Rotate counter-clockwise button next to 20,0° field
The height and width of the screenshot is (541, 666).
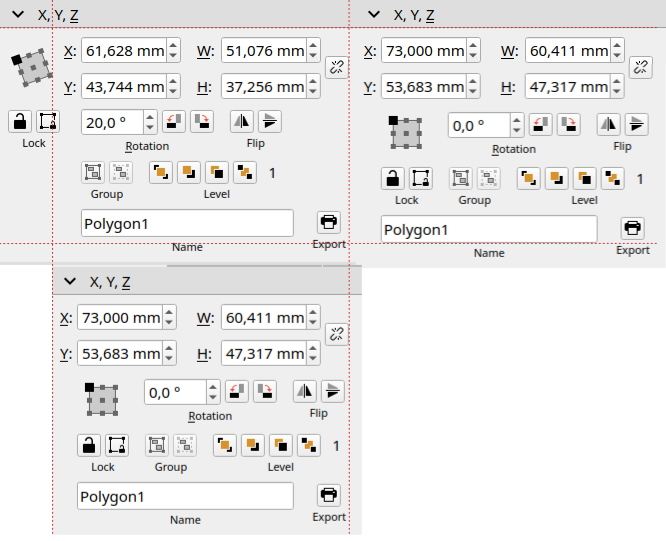tap(174, 122)
